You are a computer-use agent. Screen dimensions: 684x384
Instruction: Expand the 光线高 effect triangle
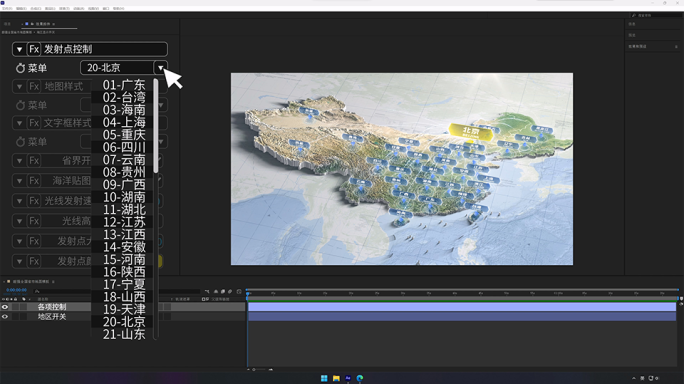19,221
